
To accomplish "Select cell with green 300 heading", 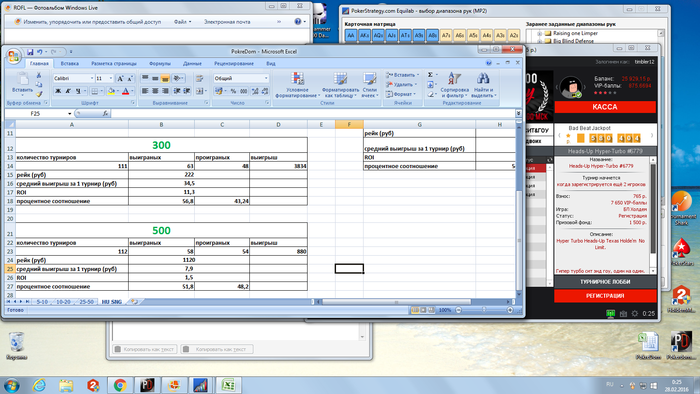I will coord(161,145).
